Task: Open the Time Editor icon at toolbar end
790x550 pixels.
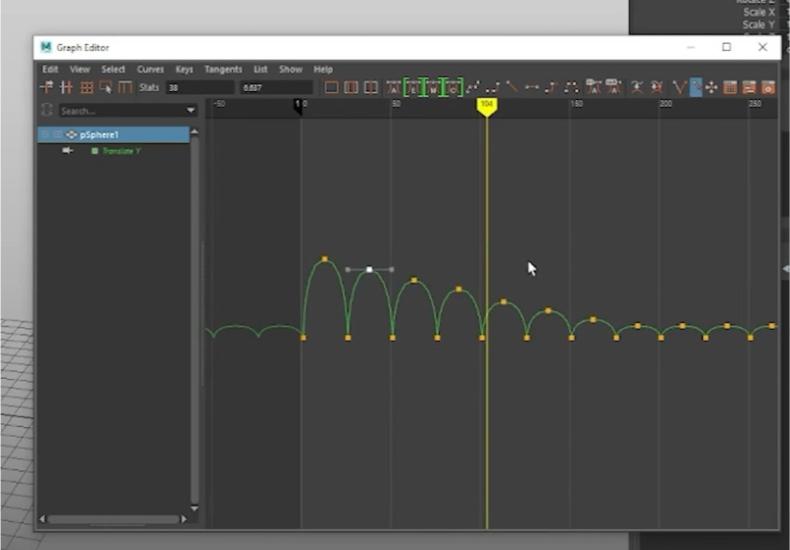Action: coord(768,88)
